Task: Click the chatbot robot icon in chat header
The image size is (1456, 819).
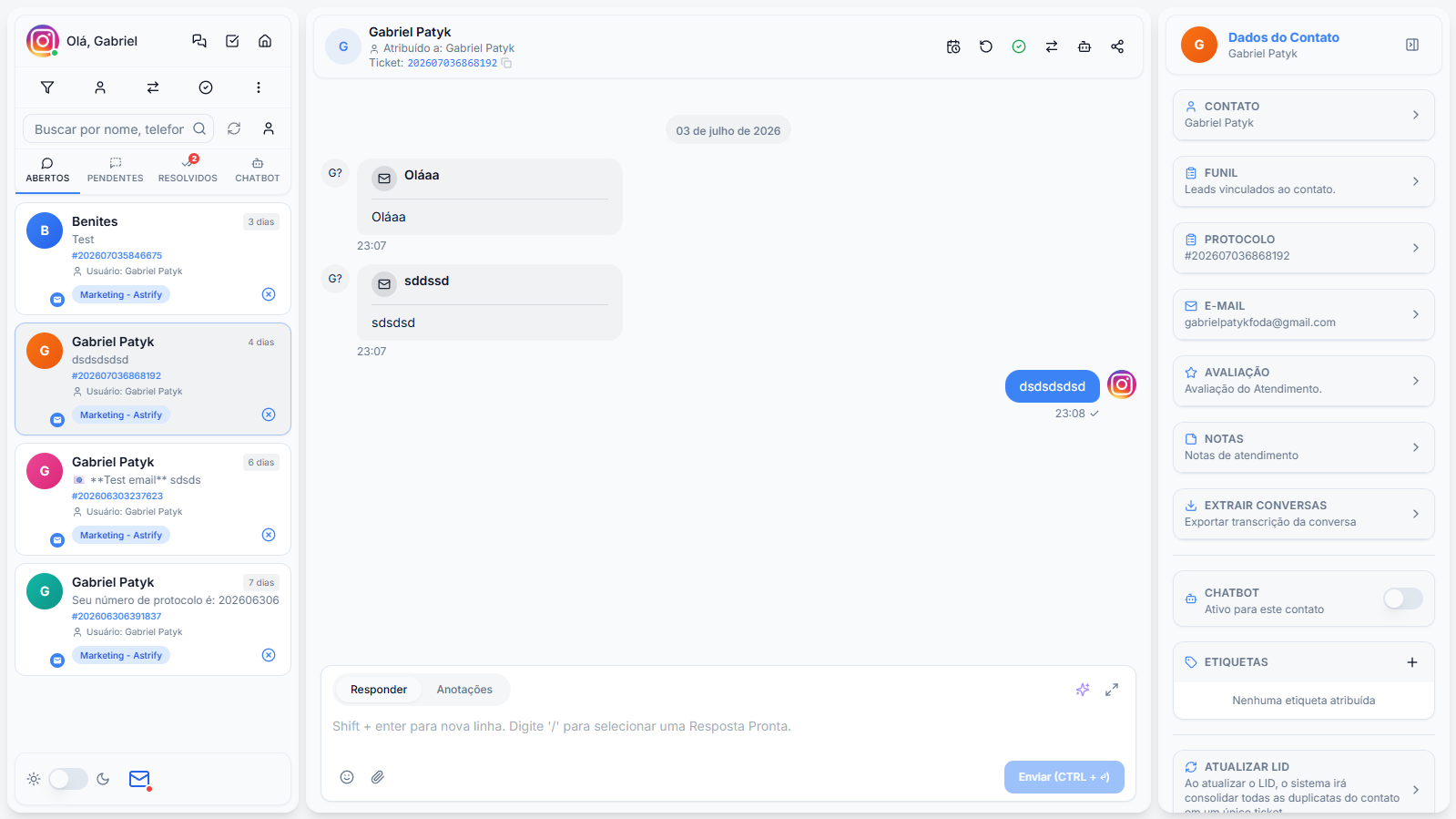Action: (x=1084, y=46)
